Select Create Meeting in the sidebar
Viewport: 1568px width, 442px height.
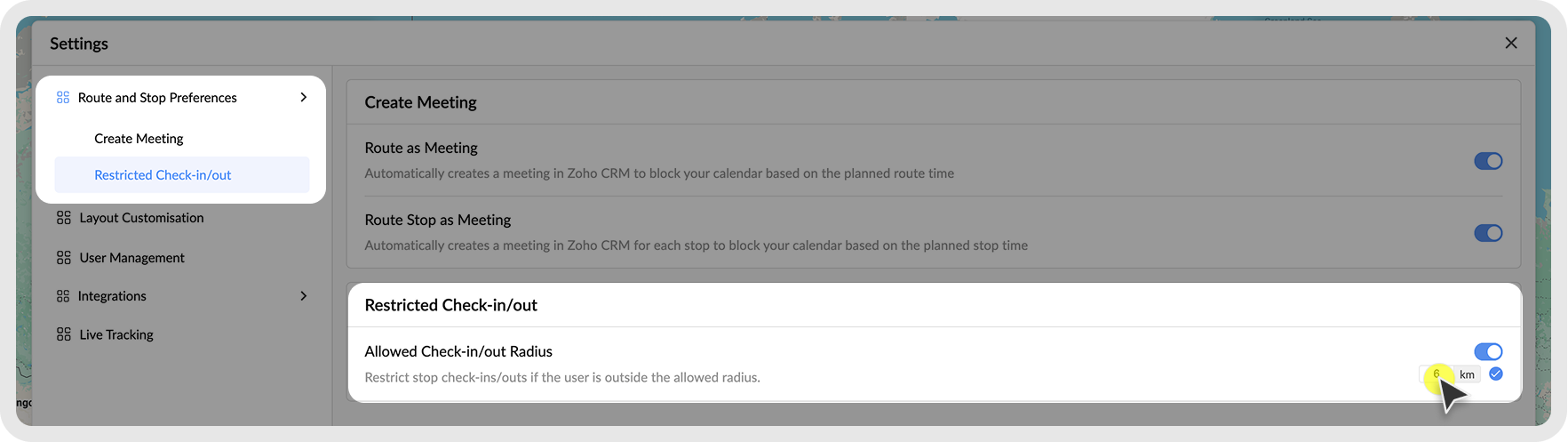(x=139, y=139)
